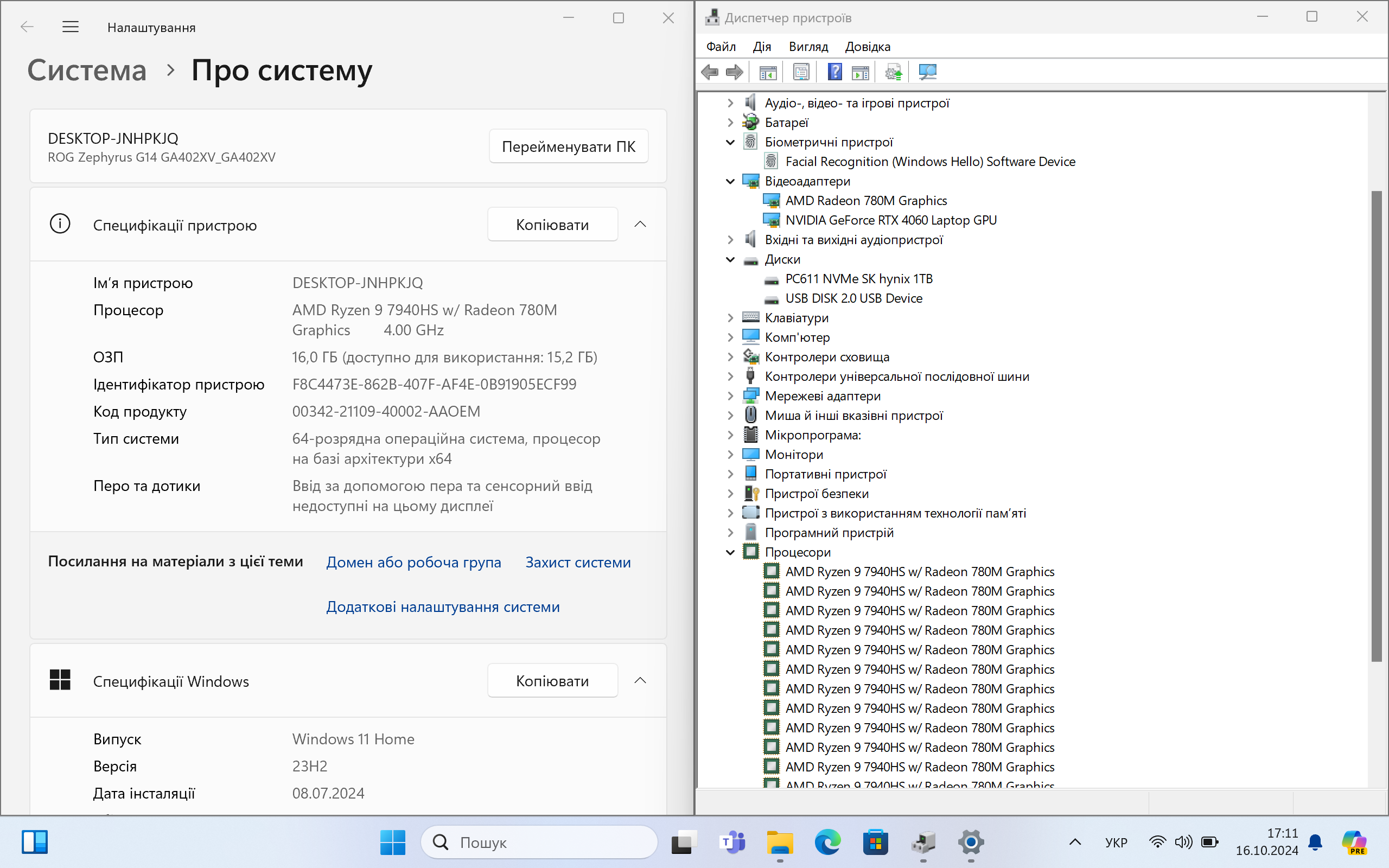The height and width of the screenshot is (868, 1389).
Task: Open Довідка menu in Device Manager
Action: point(867,47)
